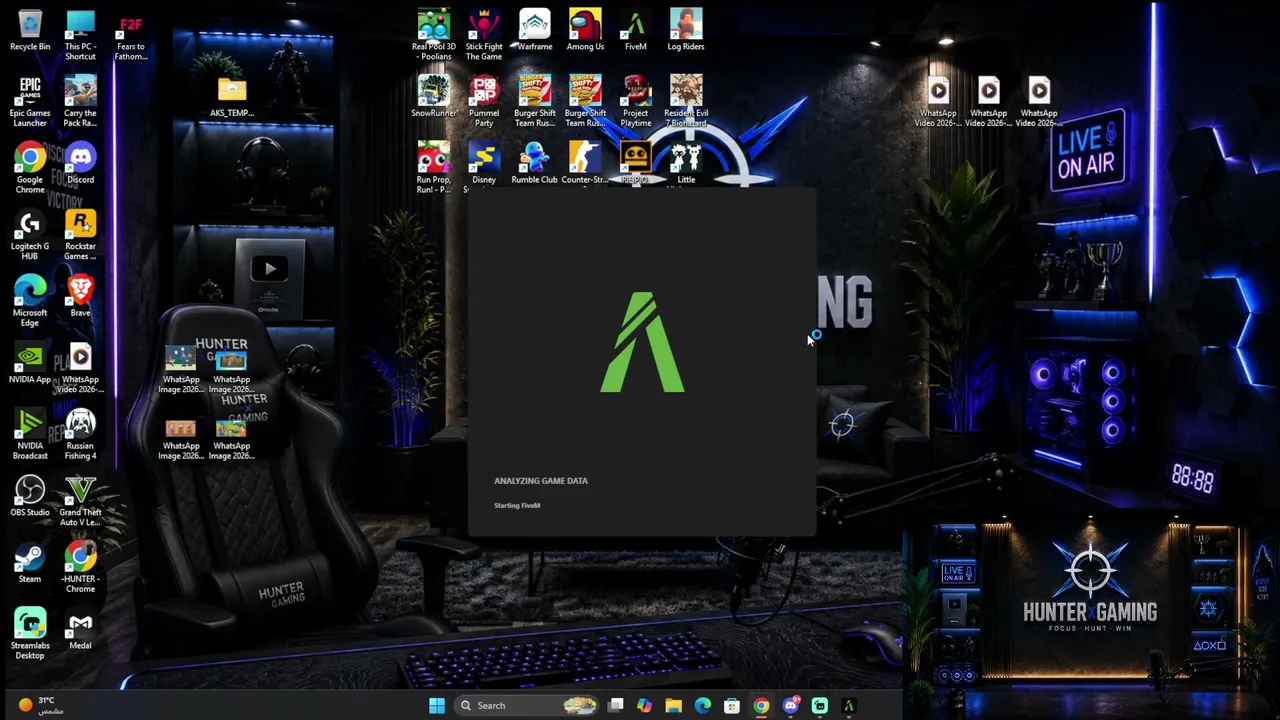Open Rumble Club desktop shortcut
This screenshot has height=720, width=1280.
tap(535, 163)
